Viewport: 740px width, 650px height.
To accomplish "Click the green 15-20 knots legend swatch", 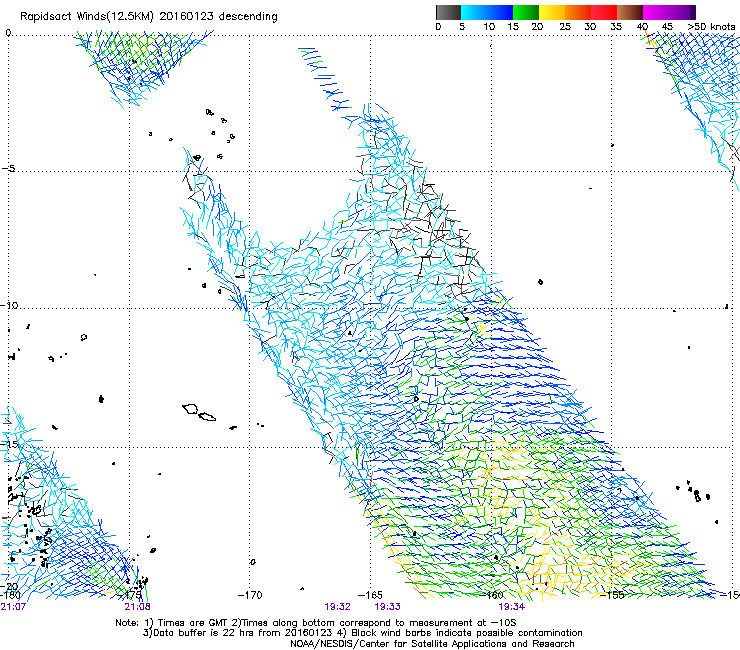I will [x=526, y=12].
